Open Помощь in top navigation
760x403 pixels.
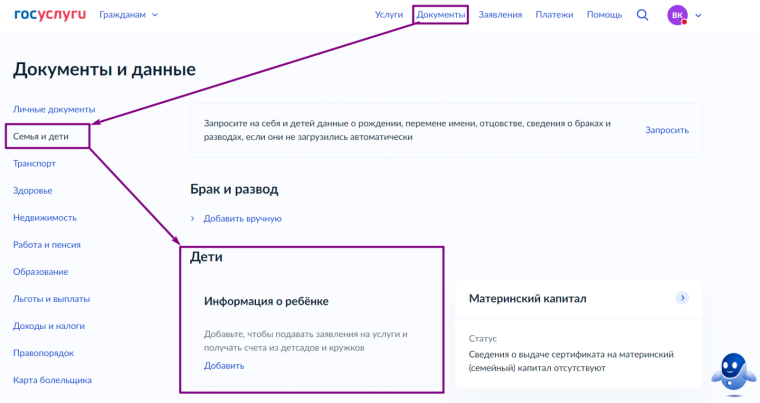604,15
